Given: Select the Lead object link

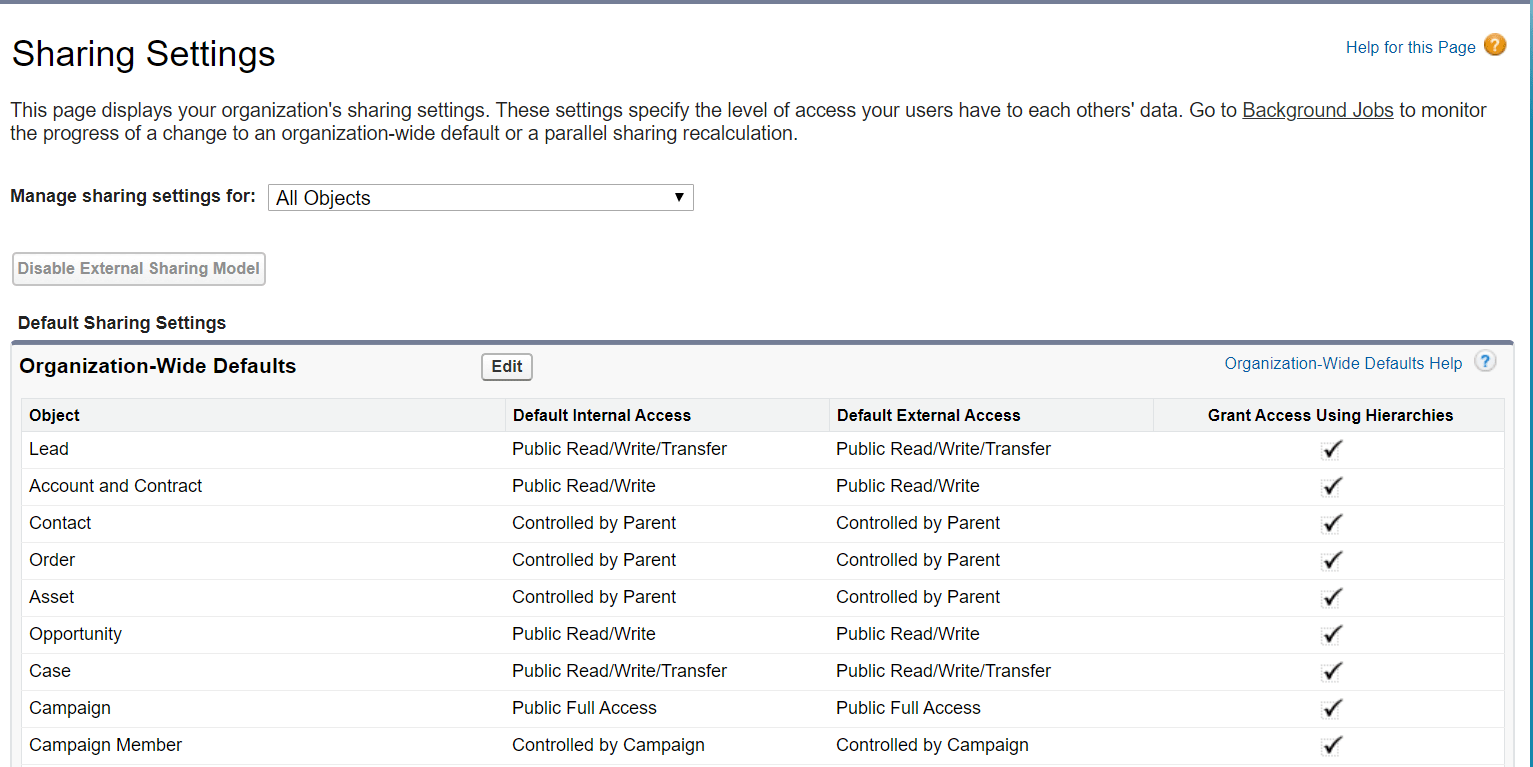Looking at the screenshot, I should pyautogui.click(x=48, y=449).
